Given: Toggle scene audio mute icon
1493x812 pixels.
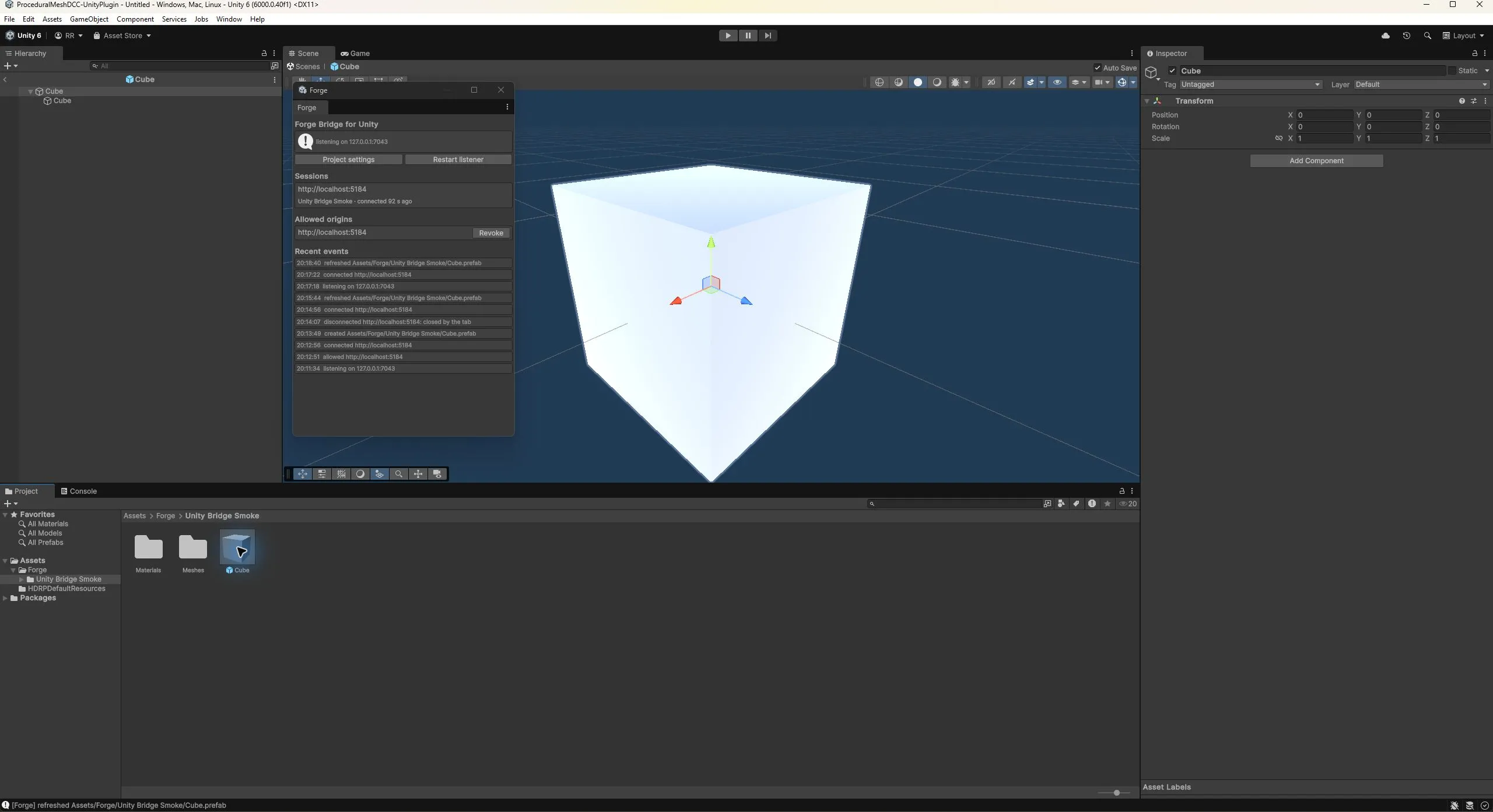Looking at the screenshot, I should tap(1012, 82).
